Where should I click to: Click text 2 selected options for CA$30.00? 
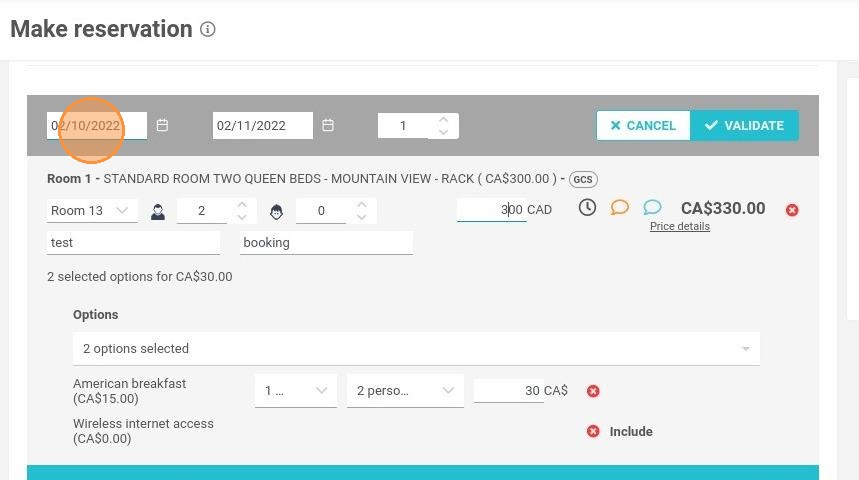(x=140, y=277)
